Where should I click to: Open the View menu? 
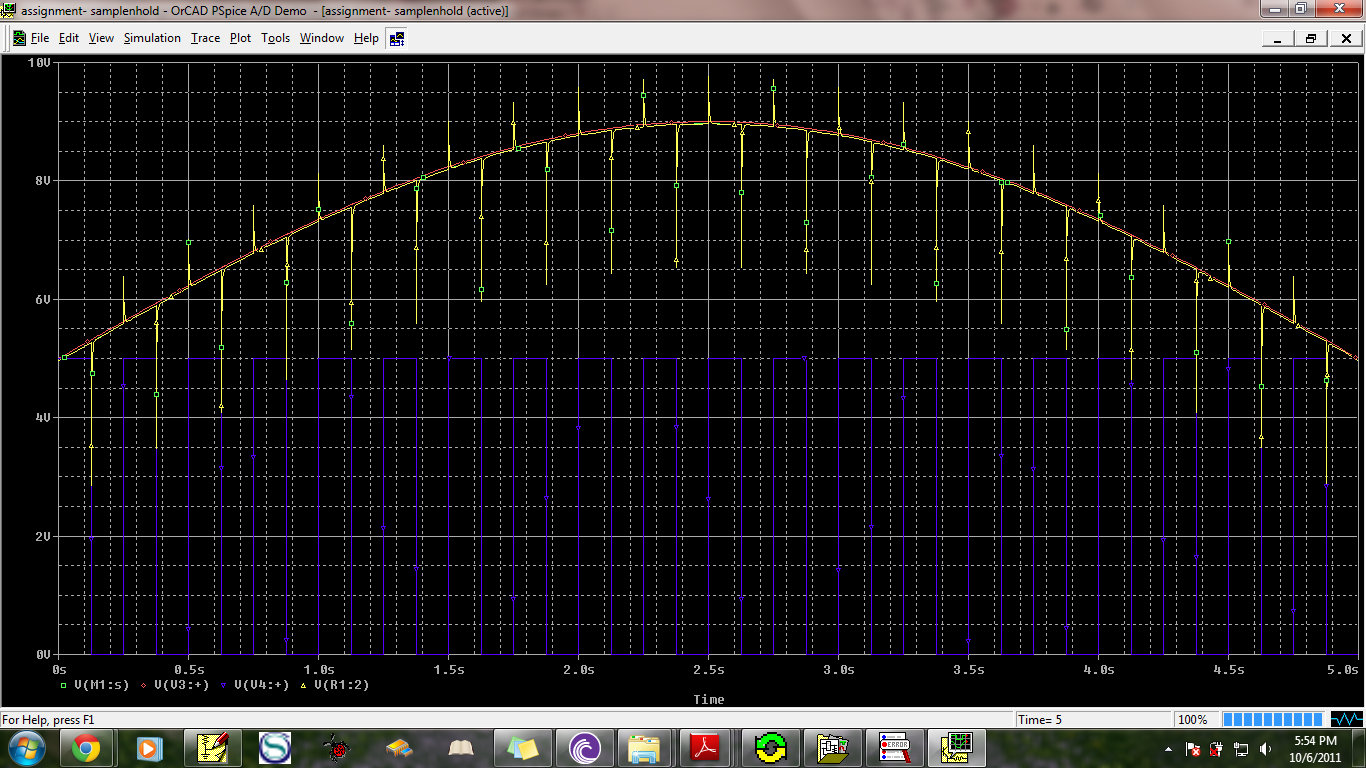point(101,38)
